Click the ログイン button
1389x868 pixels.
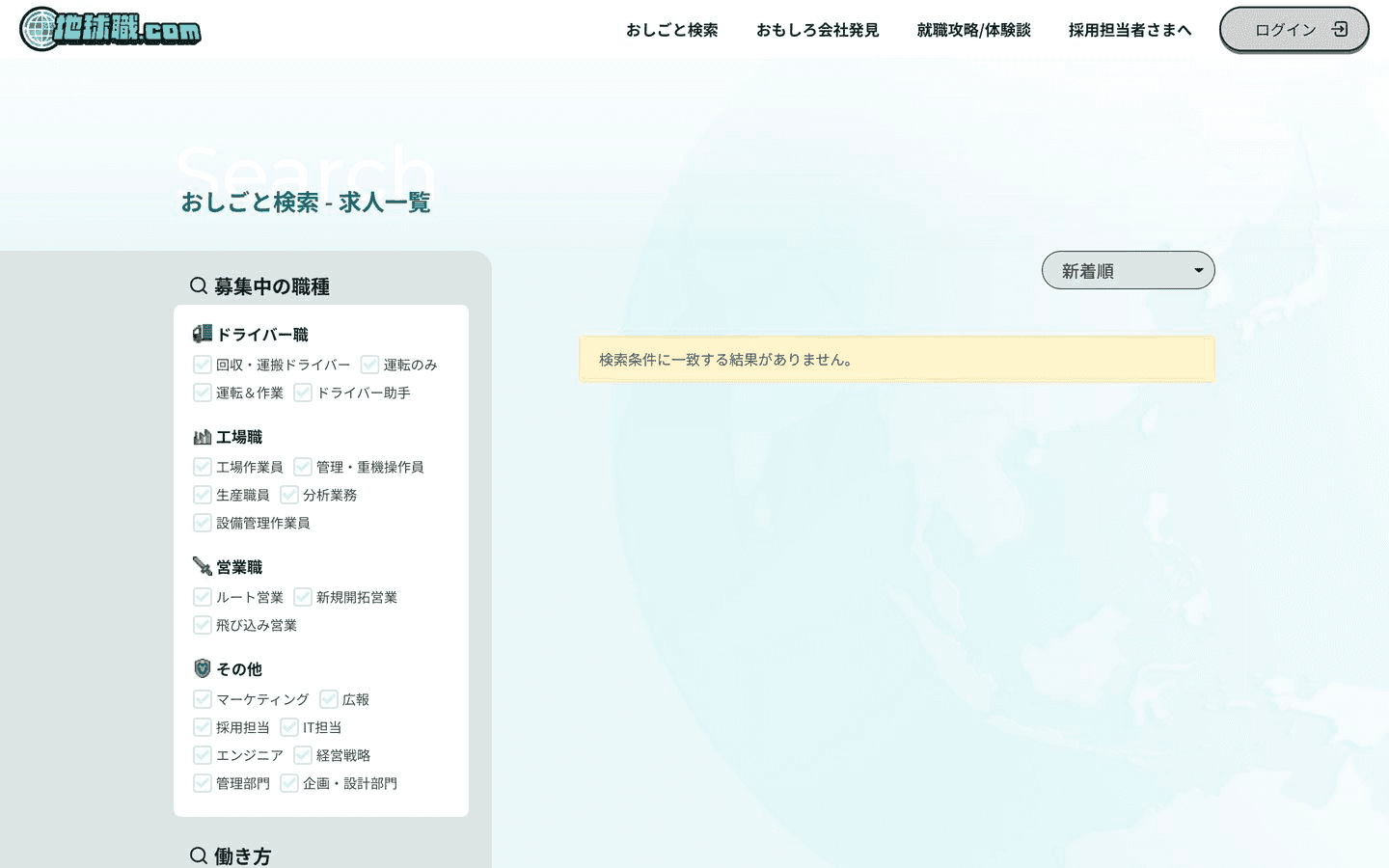(x=1294, y=29)
